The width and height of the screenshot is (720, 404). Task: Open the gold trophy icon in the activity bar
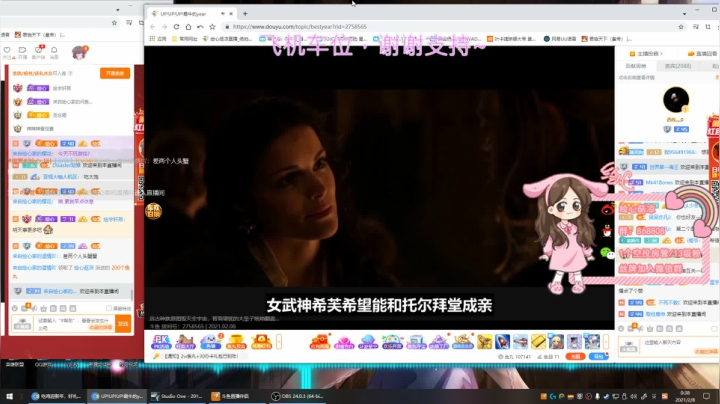coord(236,342)
